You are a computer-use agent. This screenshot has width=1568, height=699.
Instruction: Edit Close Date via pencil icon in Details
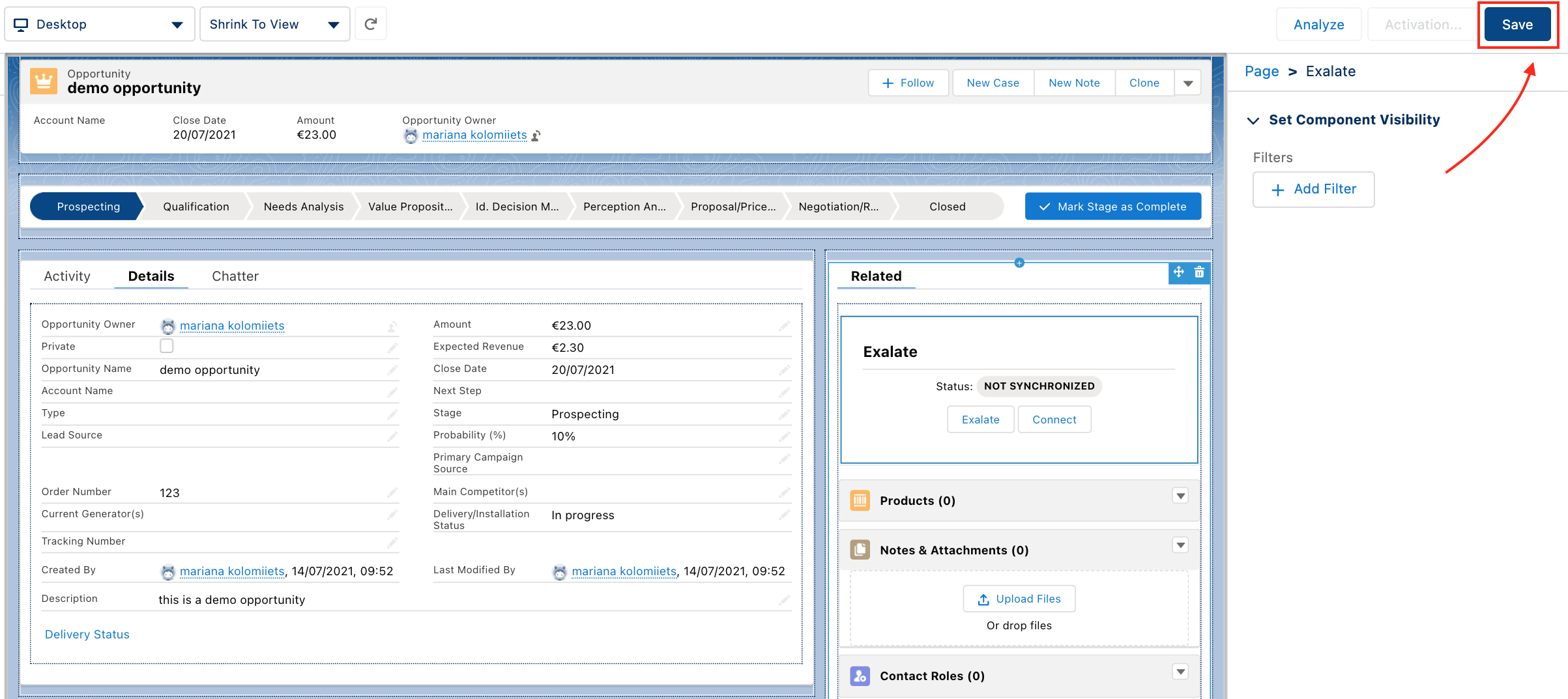(x=784, y=370)
